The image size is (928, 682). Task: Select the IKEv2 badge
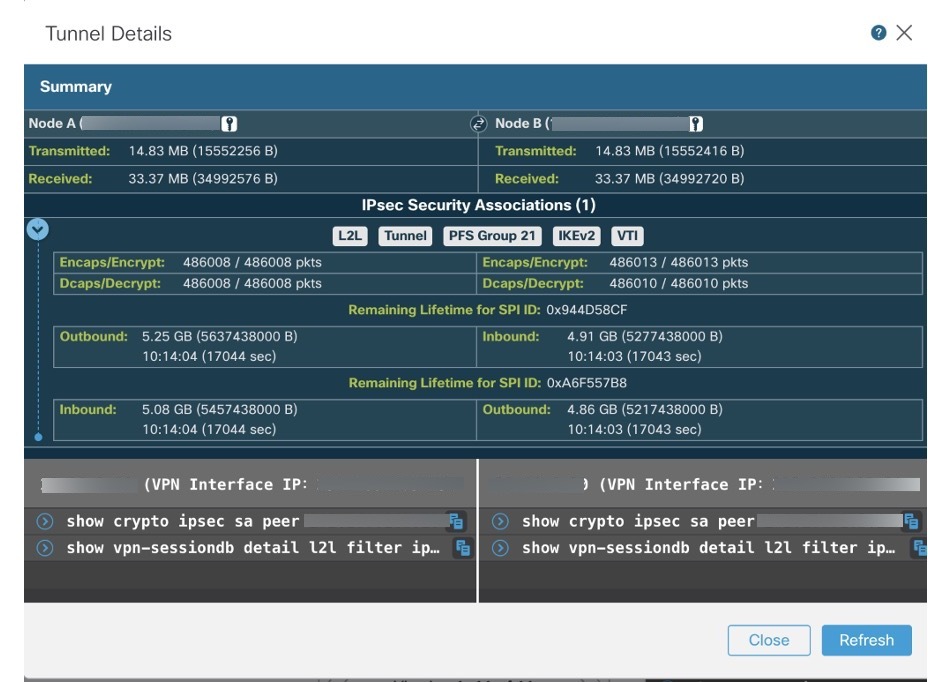point(575,235)
